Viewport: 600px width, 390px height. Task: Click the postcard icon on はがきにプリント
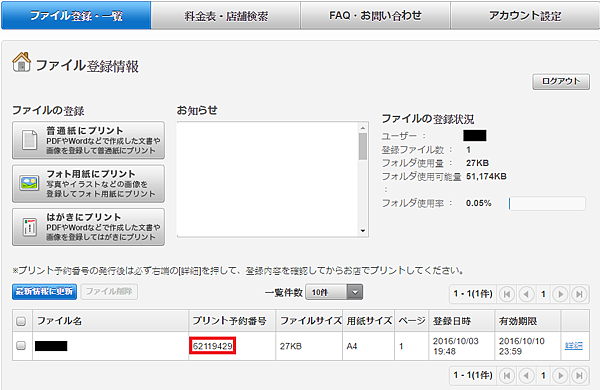click(x=29, y=227)
